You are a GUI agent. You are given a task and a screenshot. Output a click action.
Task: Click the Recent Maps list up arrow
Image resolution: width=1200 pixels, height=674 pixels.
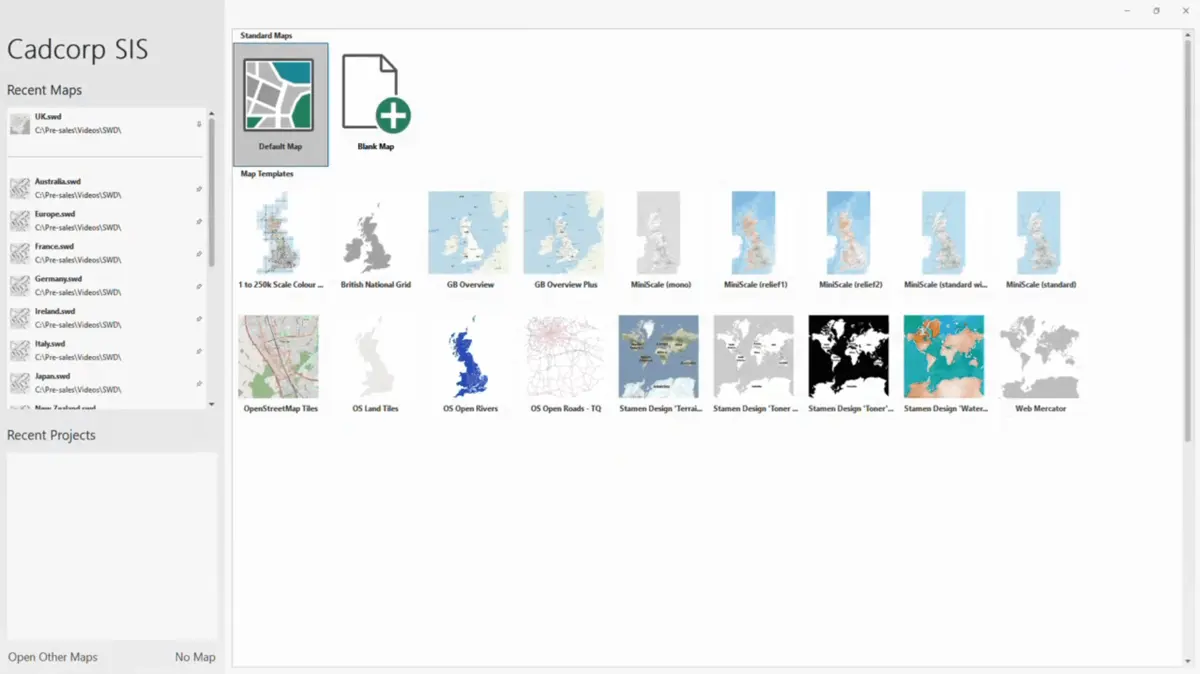(x=211, y=112)
